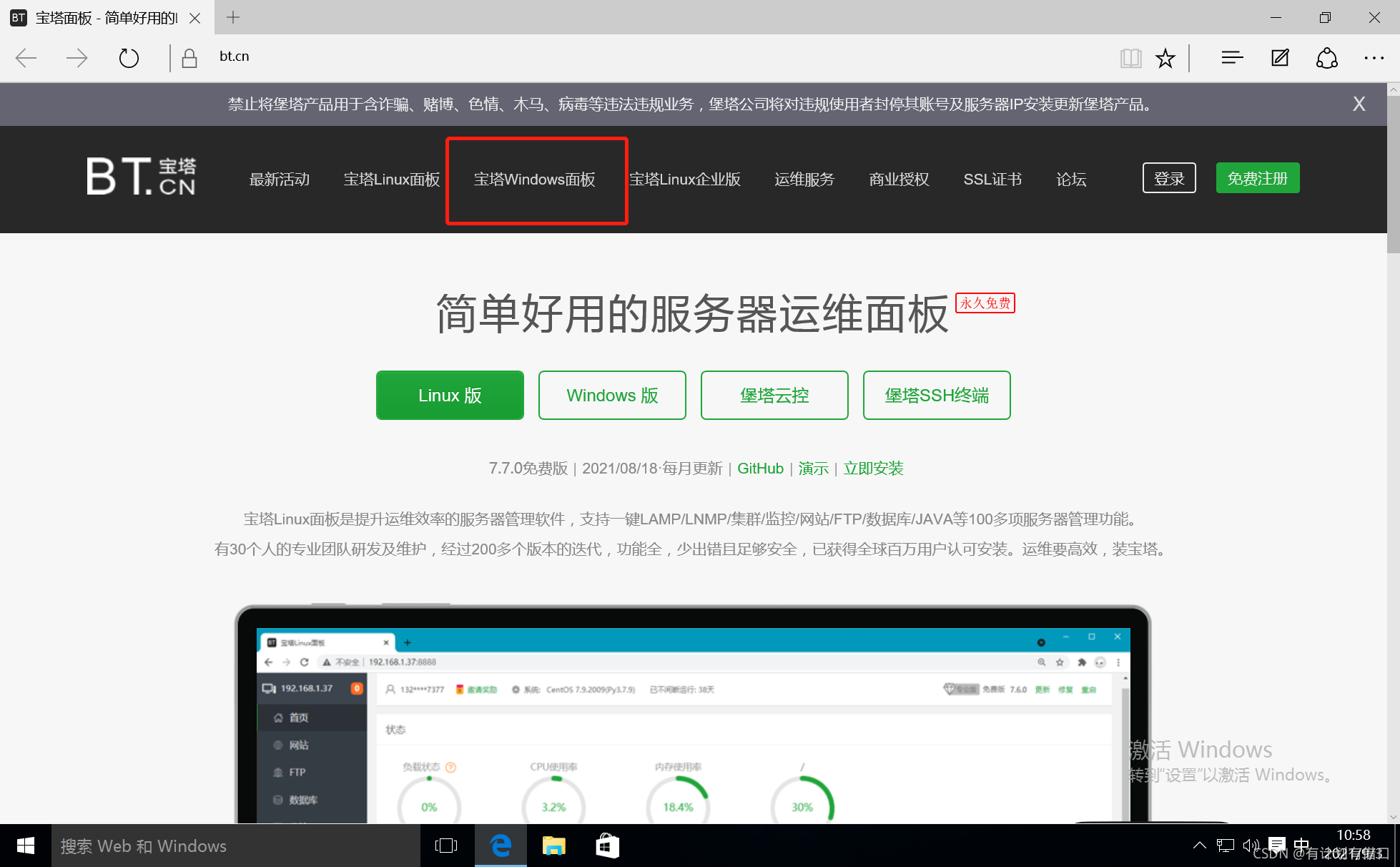Select SSL证书 in navigation

[x=992, y=180]
